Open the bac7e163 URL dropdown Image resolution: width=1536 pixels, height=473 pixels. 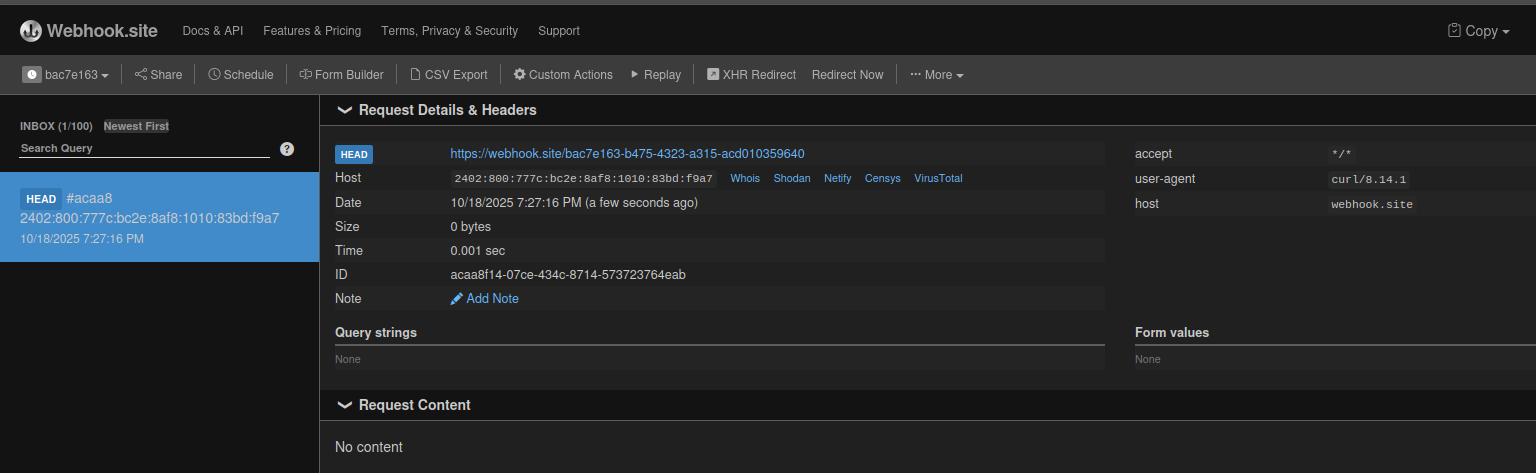click(66, 75)
